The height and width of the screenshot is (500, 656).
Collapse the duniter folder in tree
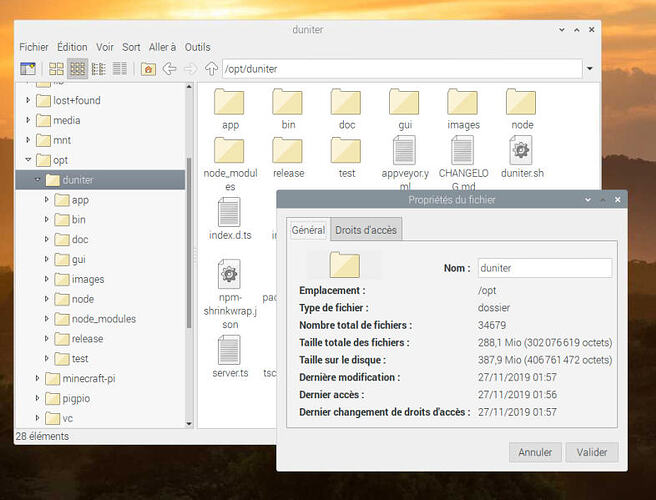[x=37, y=180]
